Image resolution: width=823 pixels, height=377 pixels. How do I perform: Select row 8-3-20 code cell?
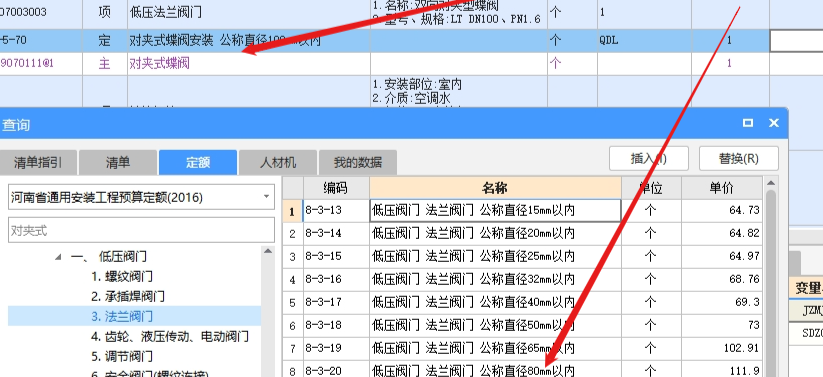point(336,370)
